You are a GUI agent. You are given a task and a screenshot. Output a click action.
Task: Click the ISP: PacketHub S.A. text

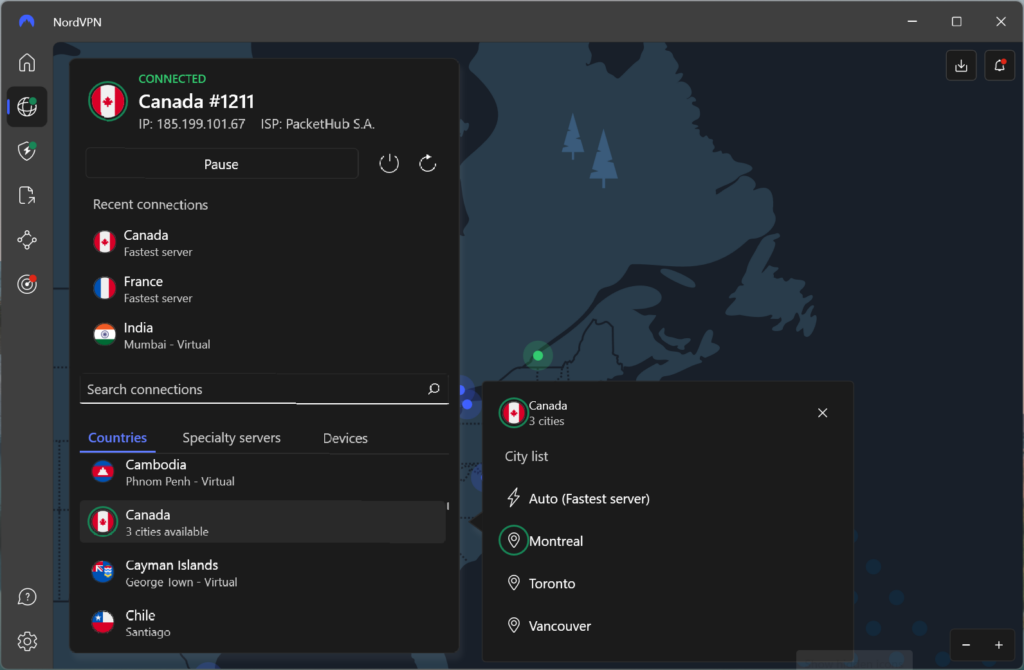pyautogui.click(x=318, y=123)
